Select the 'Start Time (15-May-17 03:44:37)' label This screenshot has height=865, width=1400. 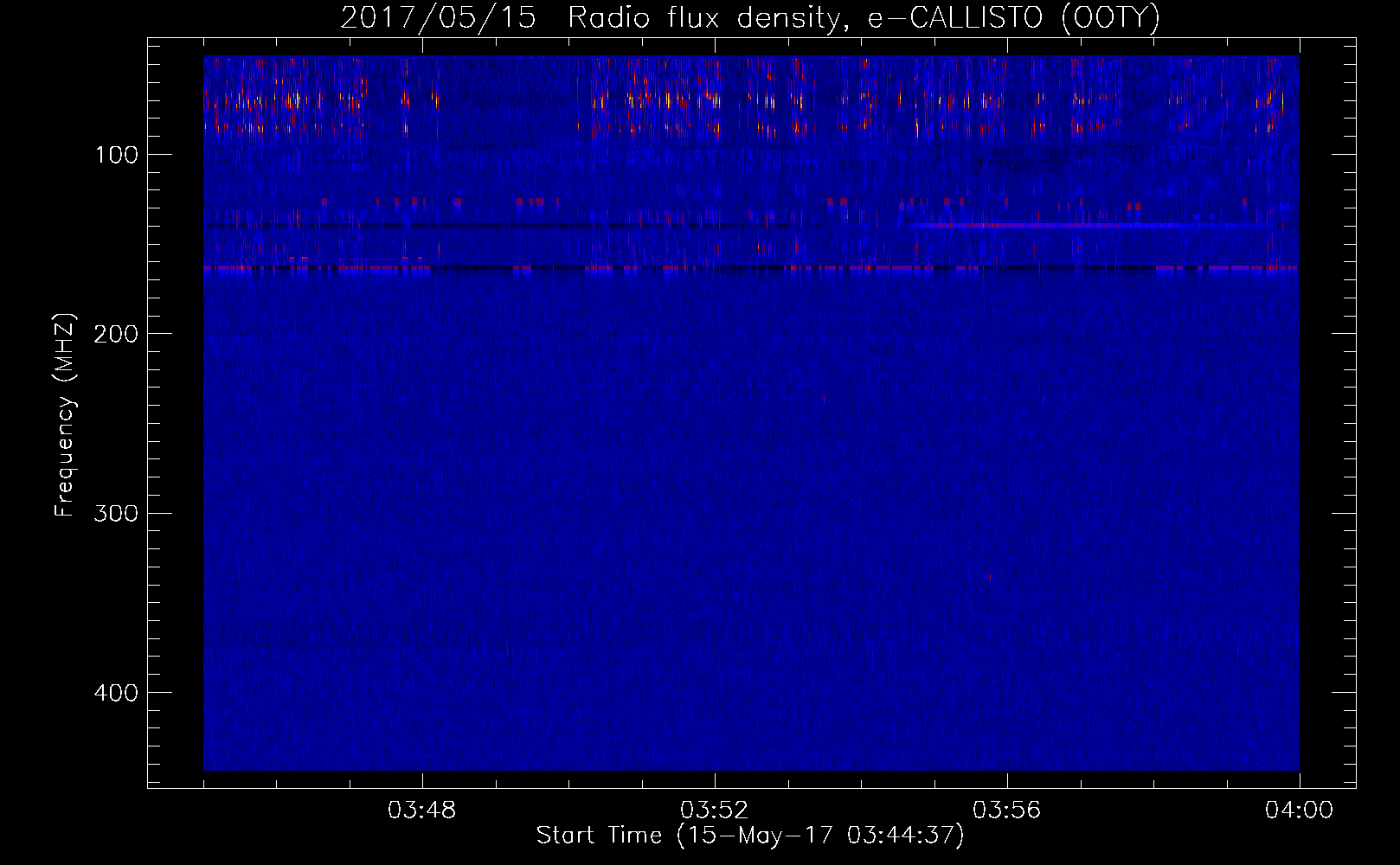pos(750,836)
